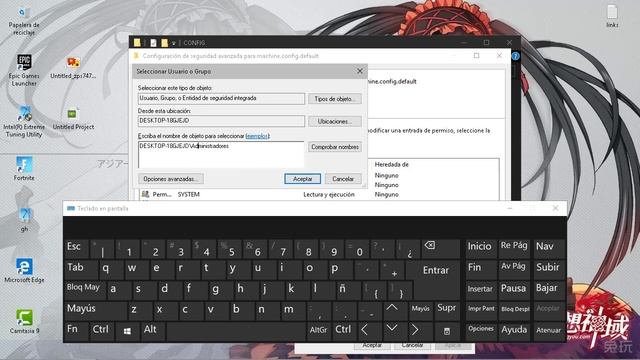
Task: Click the Comprobar nombres button
Action: click(x=335, y=147)
